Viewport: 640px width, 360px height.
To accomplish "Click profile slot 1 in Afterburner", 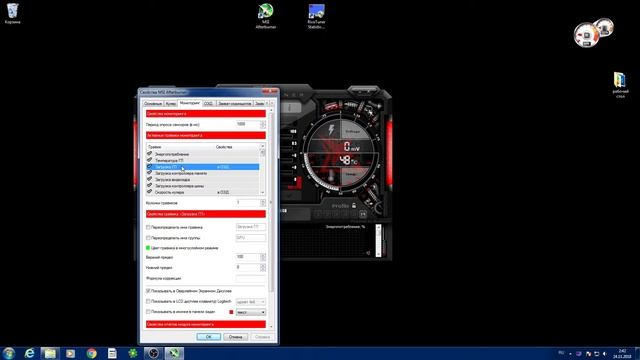I will coord(319,214).
